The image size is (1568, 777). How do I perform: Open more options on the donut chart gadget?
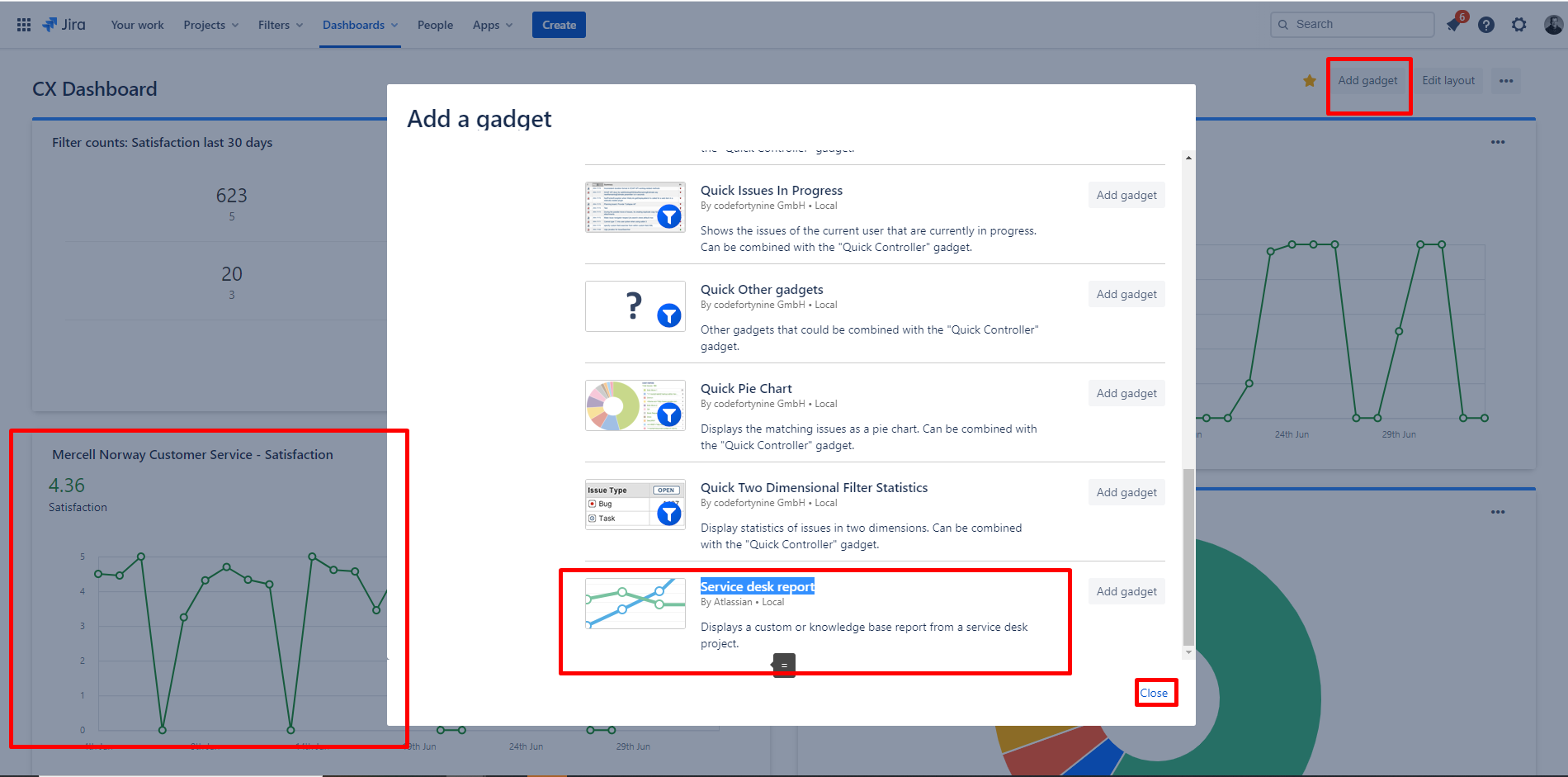pyautogui.click(x=1499, y=512)
